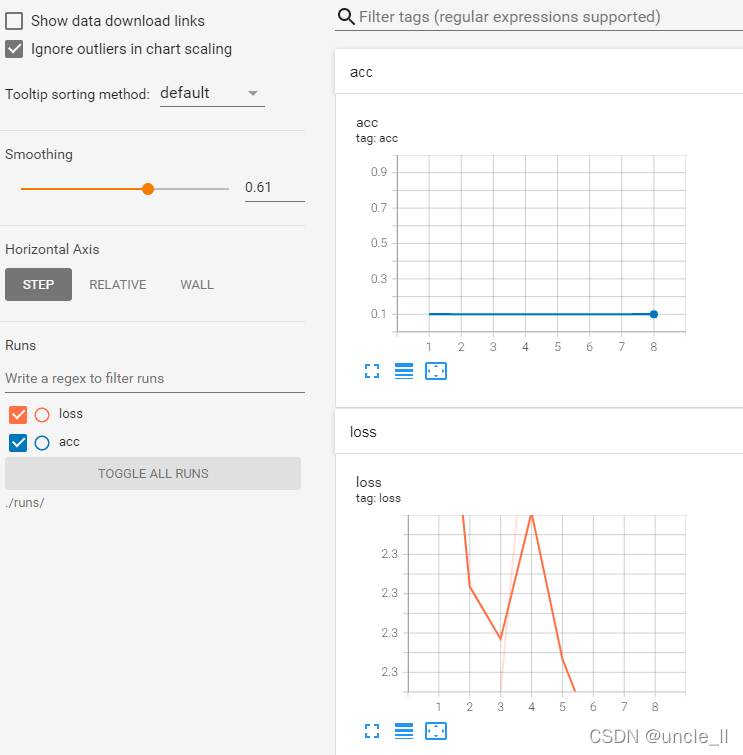Expand the loss chart to full size
Viewport: 743px width, 755px height.
pyautogui.click(x=372, y=731)
